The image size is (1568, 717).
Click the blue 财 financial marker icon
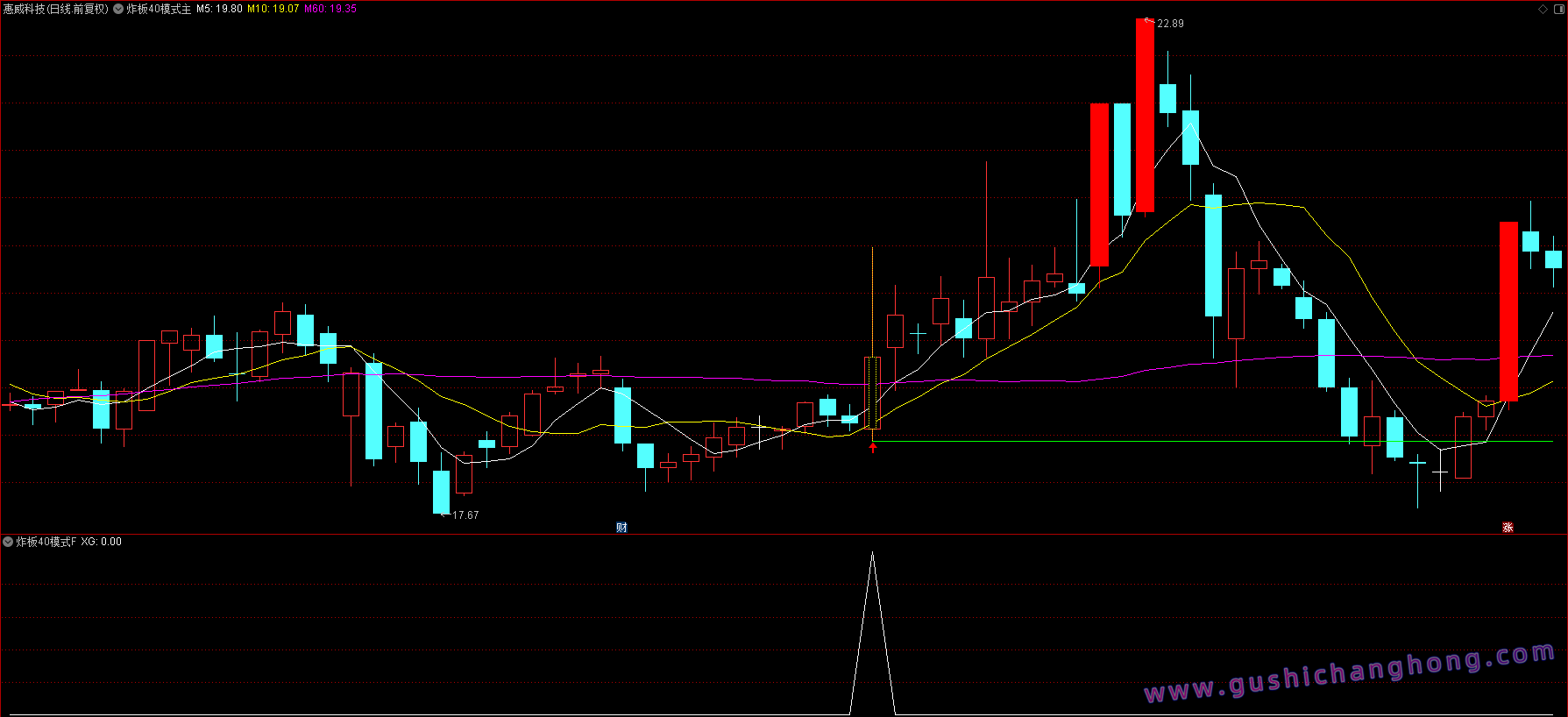[x=621, y=527]
